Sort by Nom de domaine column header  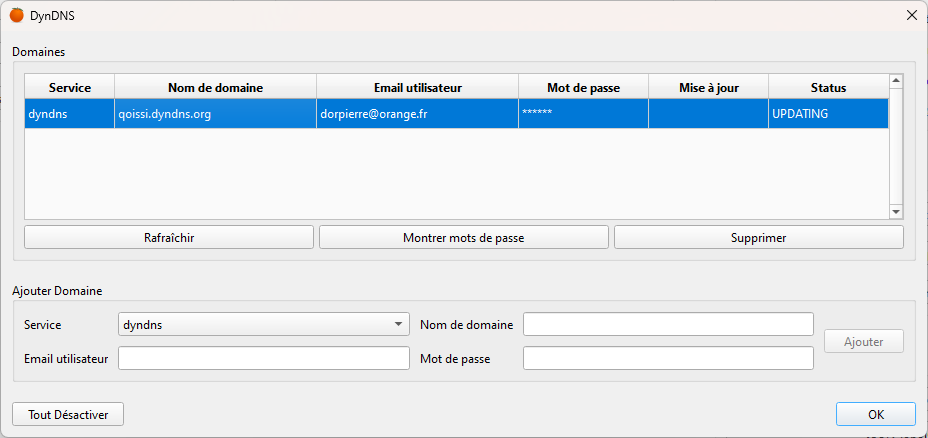point(215,88)
